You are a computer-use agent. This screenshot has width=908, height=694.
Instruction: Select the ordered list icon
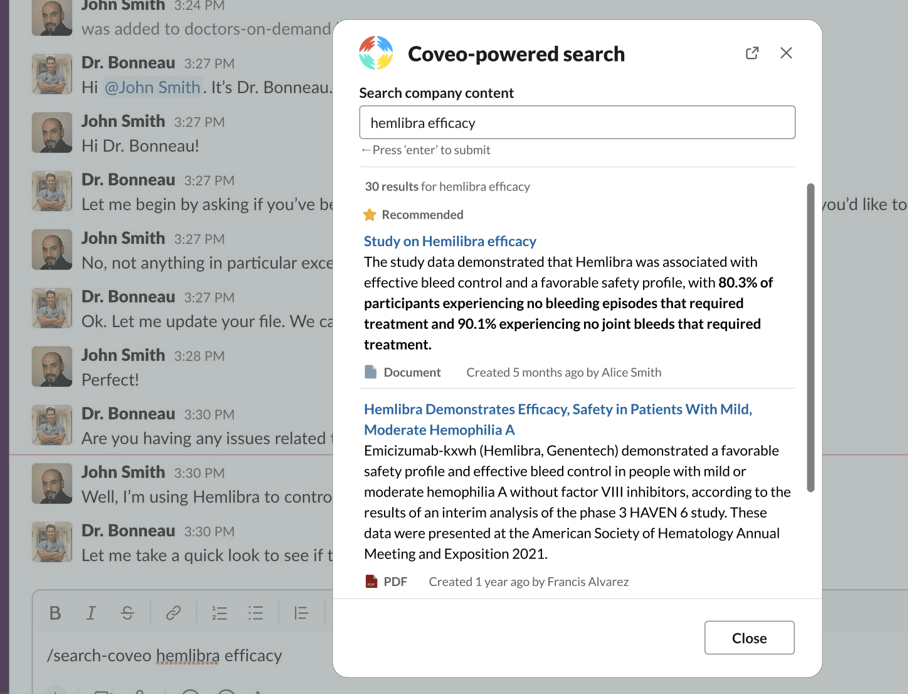[219, 613]
